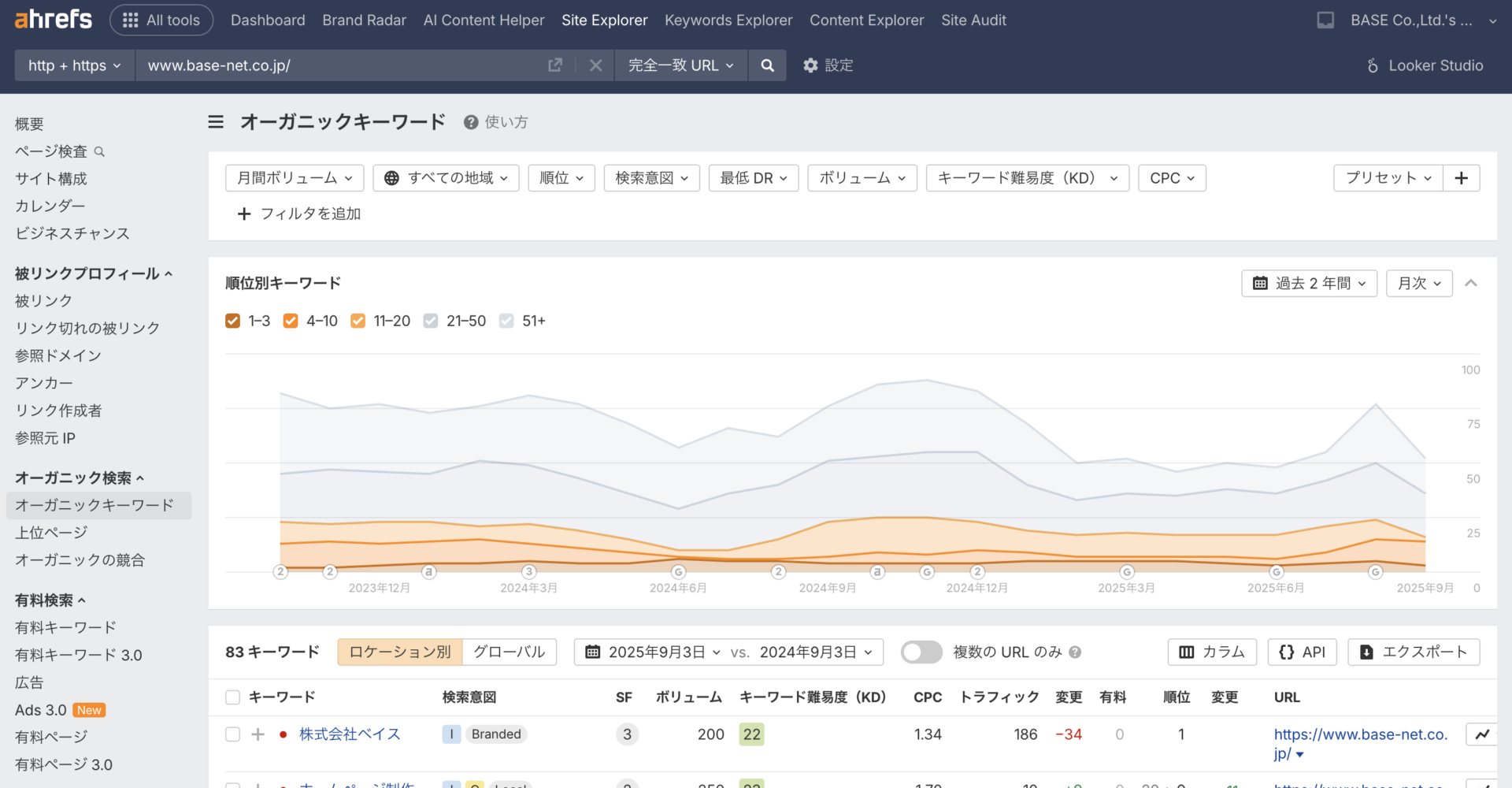Uncheck the 4–10 position checkbox

[291, 321]
